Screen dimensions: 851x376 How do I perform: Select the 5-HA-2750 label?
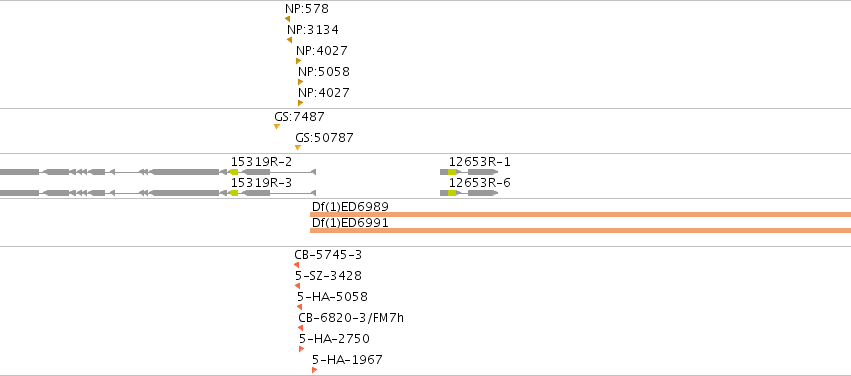click(x=334, y=339)
